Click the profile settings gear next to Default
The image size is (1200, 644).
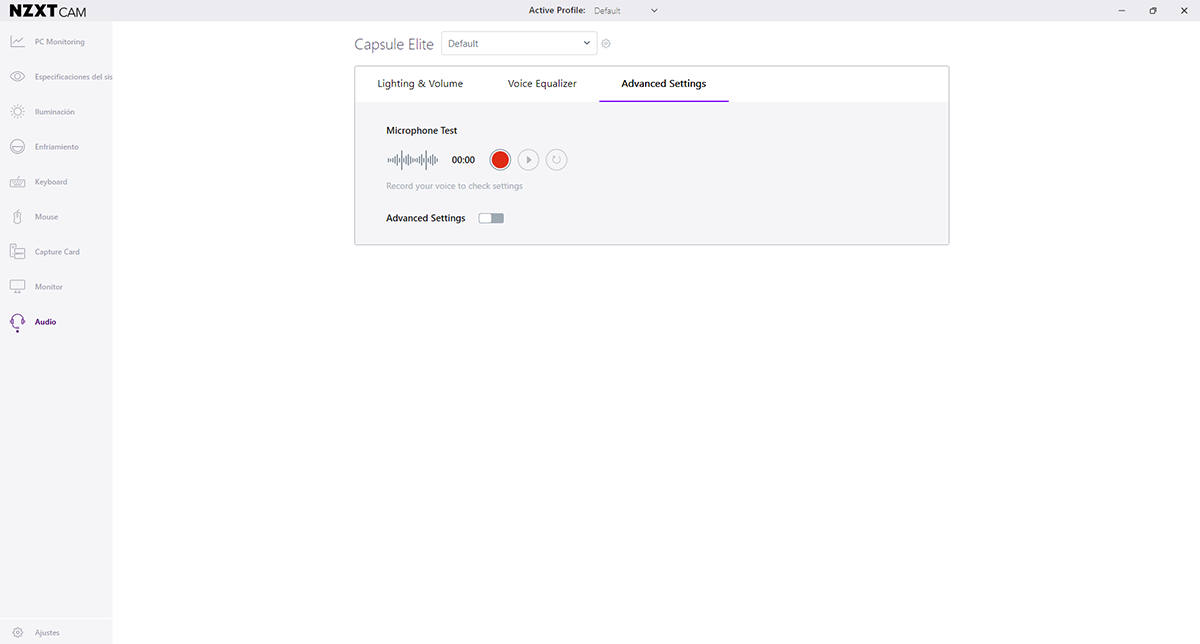coord(606,44)
